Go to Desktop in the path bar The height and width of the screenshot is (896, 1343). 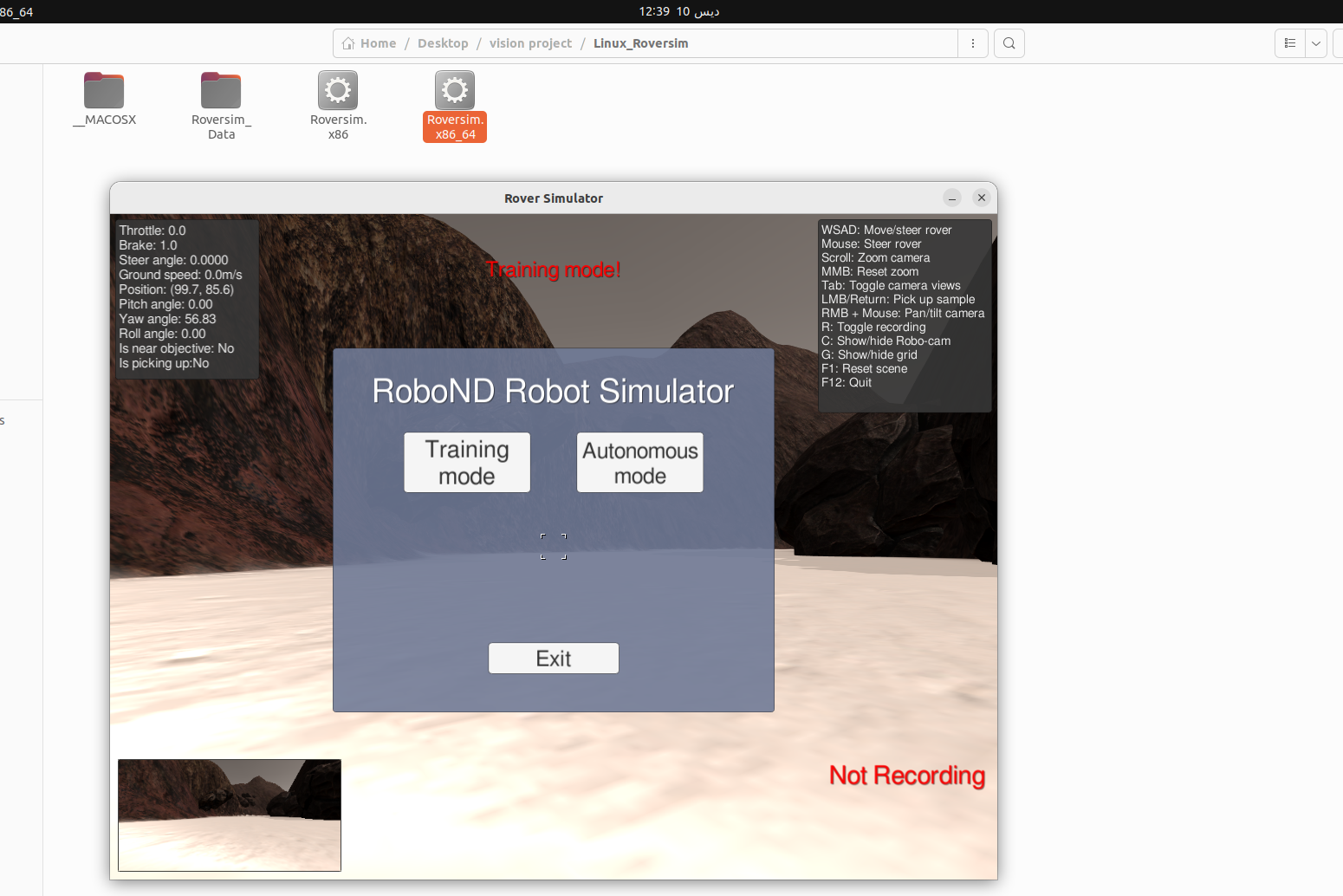tap(443, 43)
